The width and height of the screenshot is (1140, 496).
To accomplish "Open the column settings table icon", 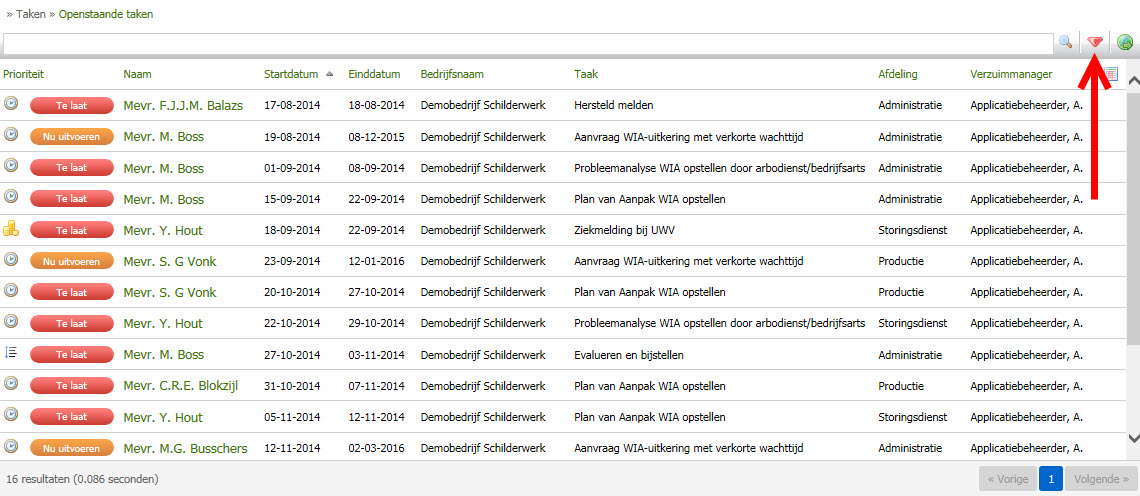I will pos(1109,74).
